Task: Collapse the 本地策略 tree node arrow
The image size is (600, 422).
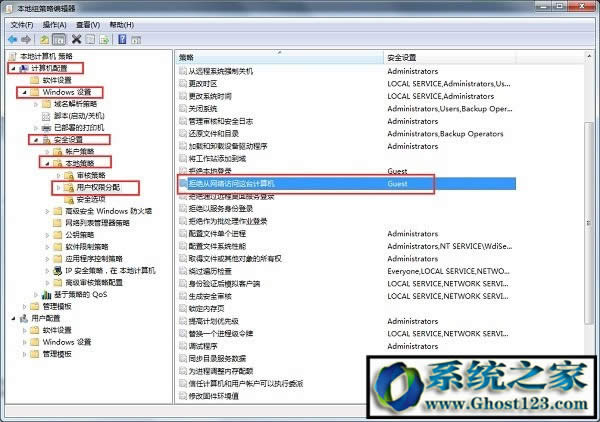Action: pyautogui.click(x=47, y=164)
